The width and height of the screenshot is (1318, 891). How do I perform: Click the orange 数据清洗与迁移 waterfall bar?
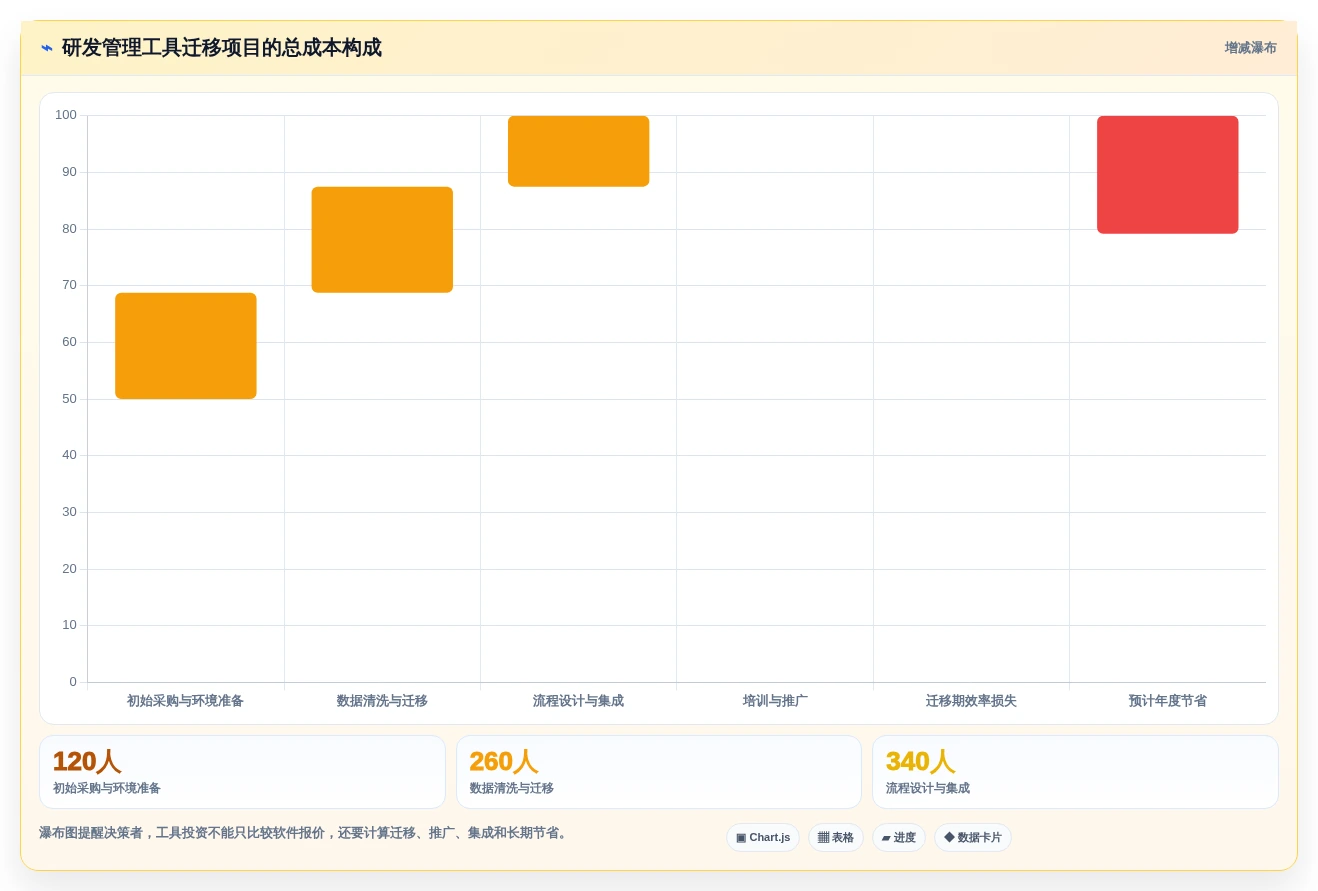tap(382, 240)
